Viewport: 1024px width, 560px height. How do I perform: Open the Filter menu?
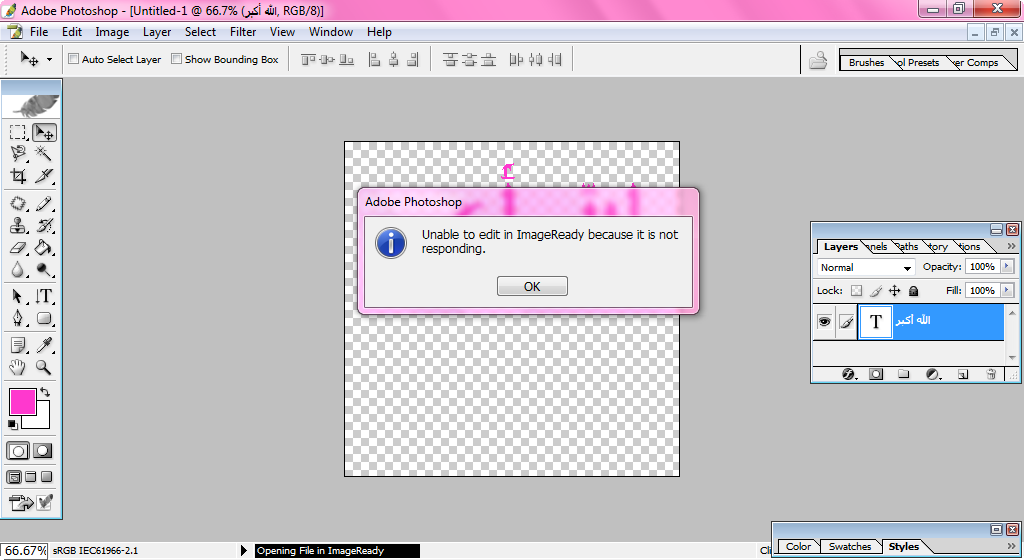click(243, 32)
